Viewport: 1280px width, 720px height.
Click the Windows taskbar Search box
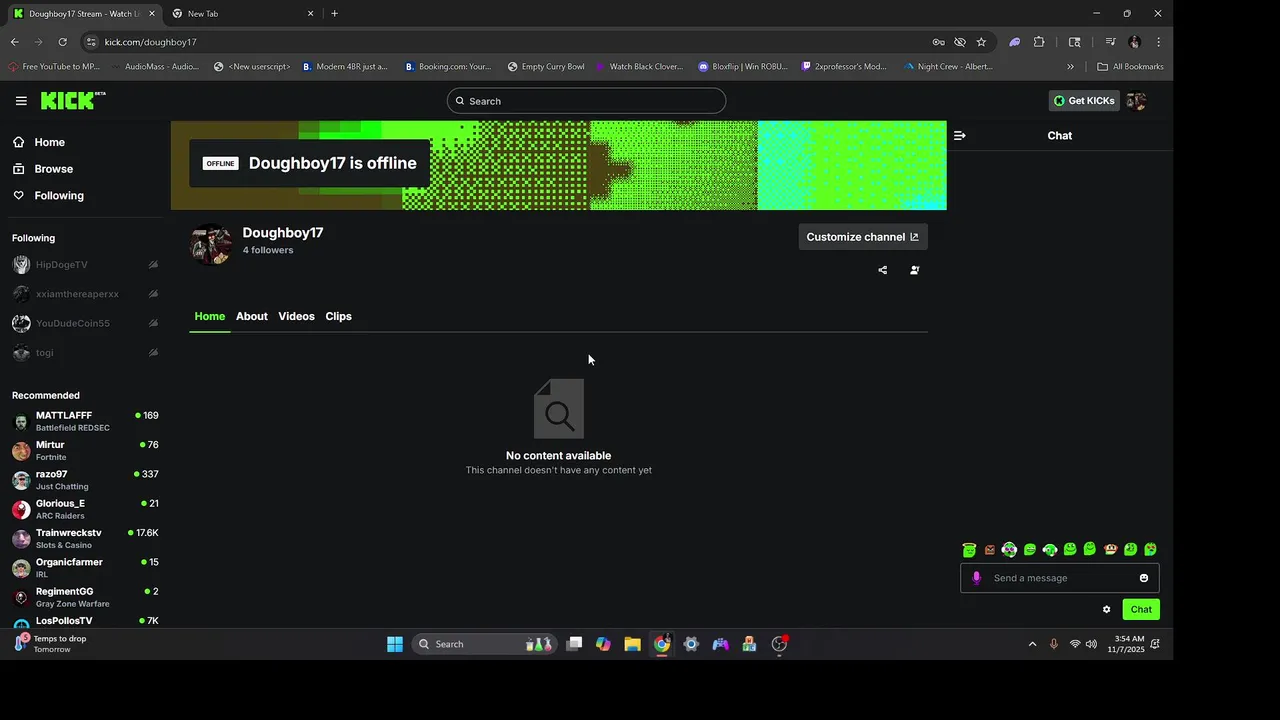pyautogui.click(x=483, y=644)
